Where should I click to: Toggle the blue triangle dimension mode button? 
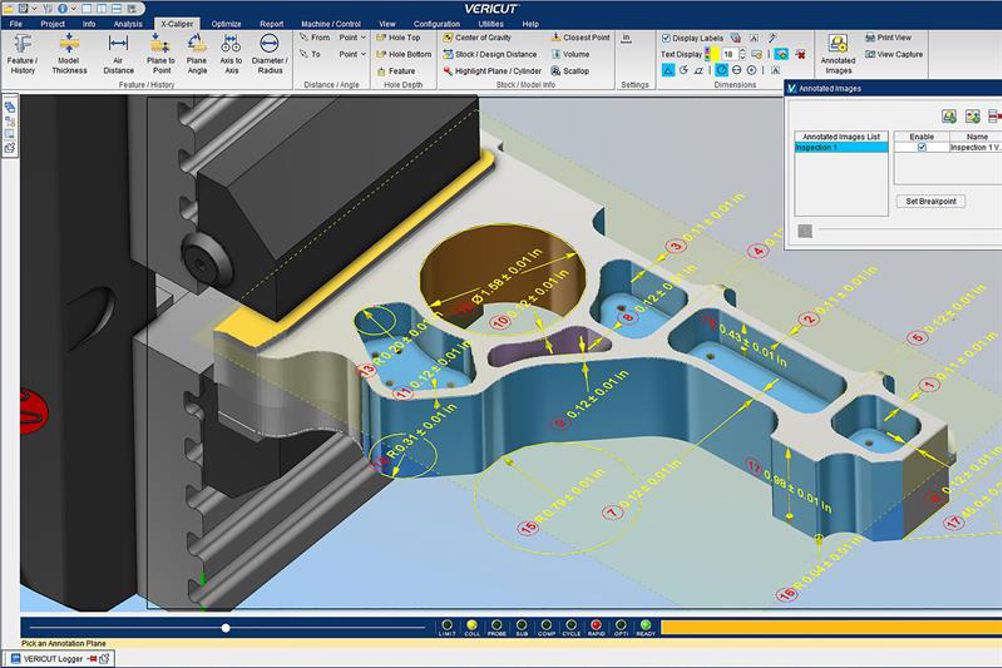(x=667, y=70)
